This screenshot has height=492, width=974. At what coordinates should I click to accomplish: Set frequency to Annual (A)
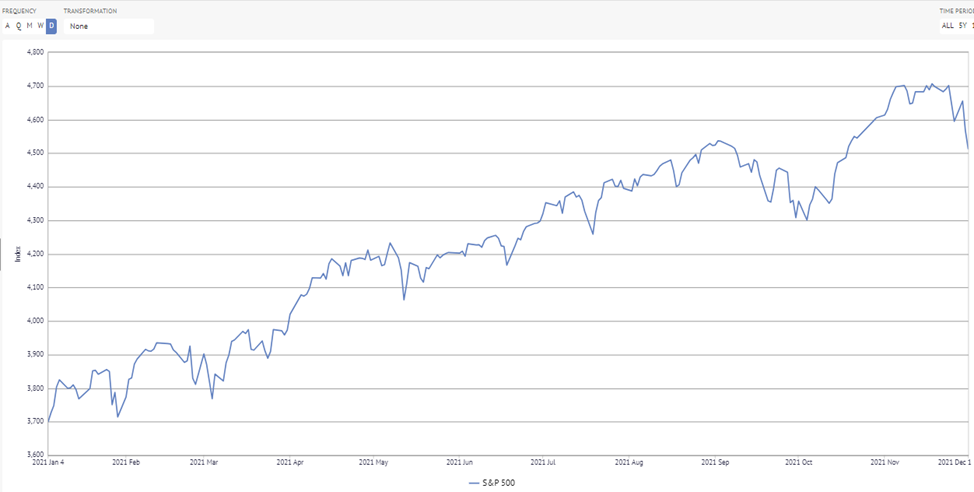tap(7, 26)
